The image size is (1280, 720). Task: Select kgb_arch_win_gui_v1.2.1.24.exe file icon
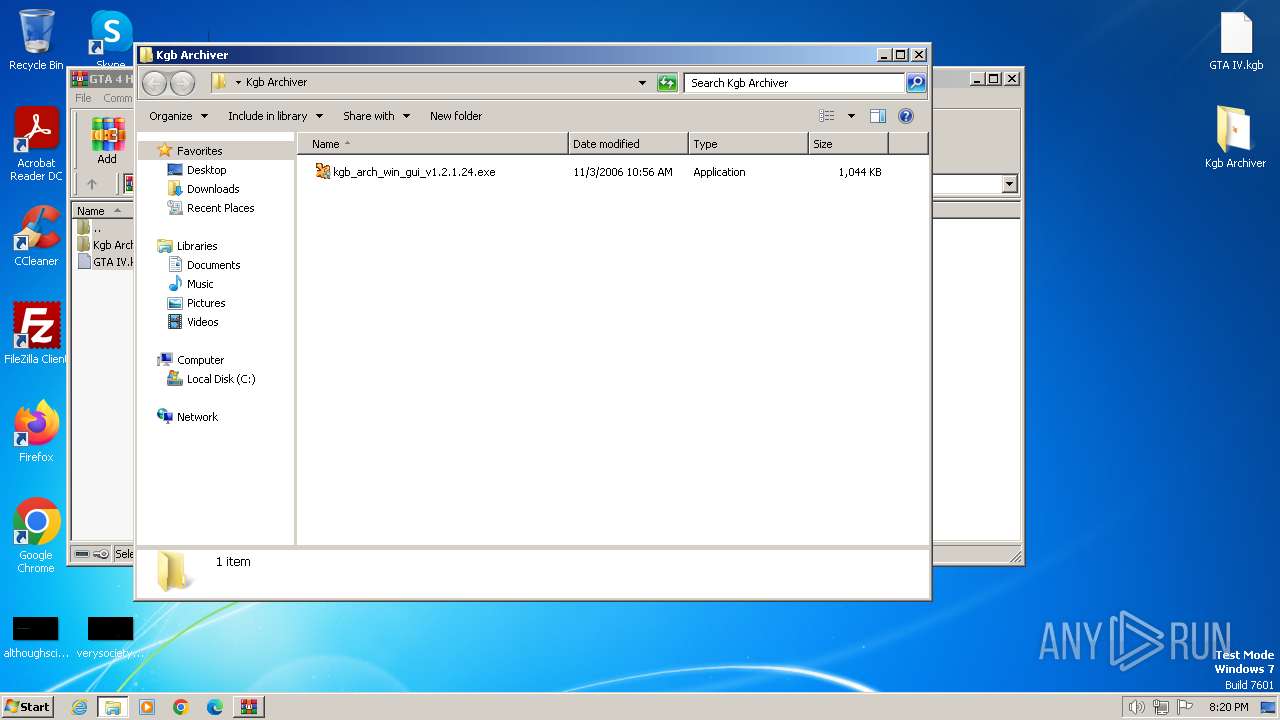point(323,172)
